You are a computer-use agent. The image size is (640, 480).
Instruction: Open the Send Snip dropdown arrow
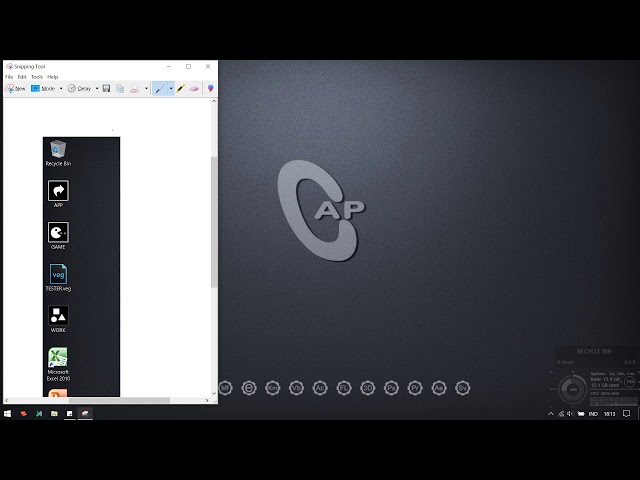tap(146, 89)
